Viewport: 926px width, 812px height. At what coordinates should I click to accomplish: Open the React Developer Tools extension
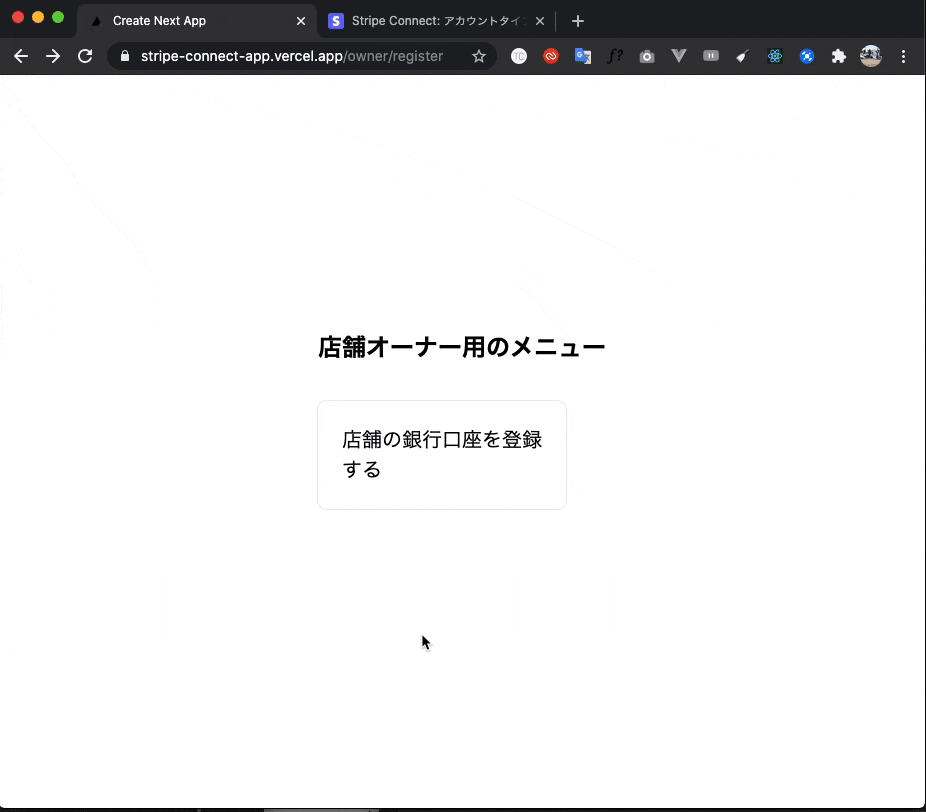click(775, 56)
